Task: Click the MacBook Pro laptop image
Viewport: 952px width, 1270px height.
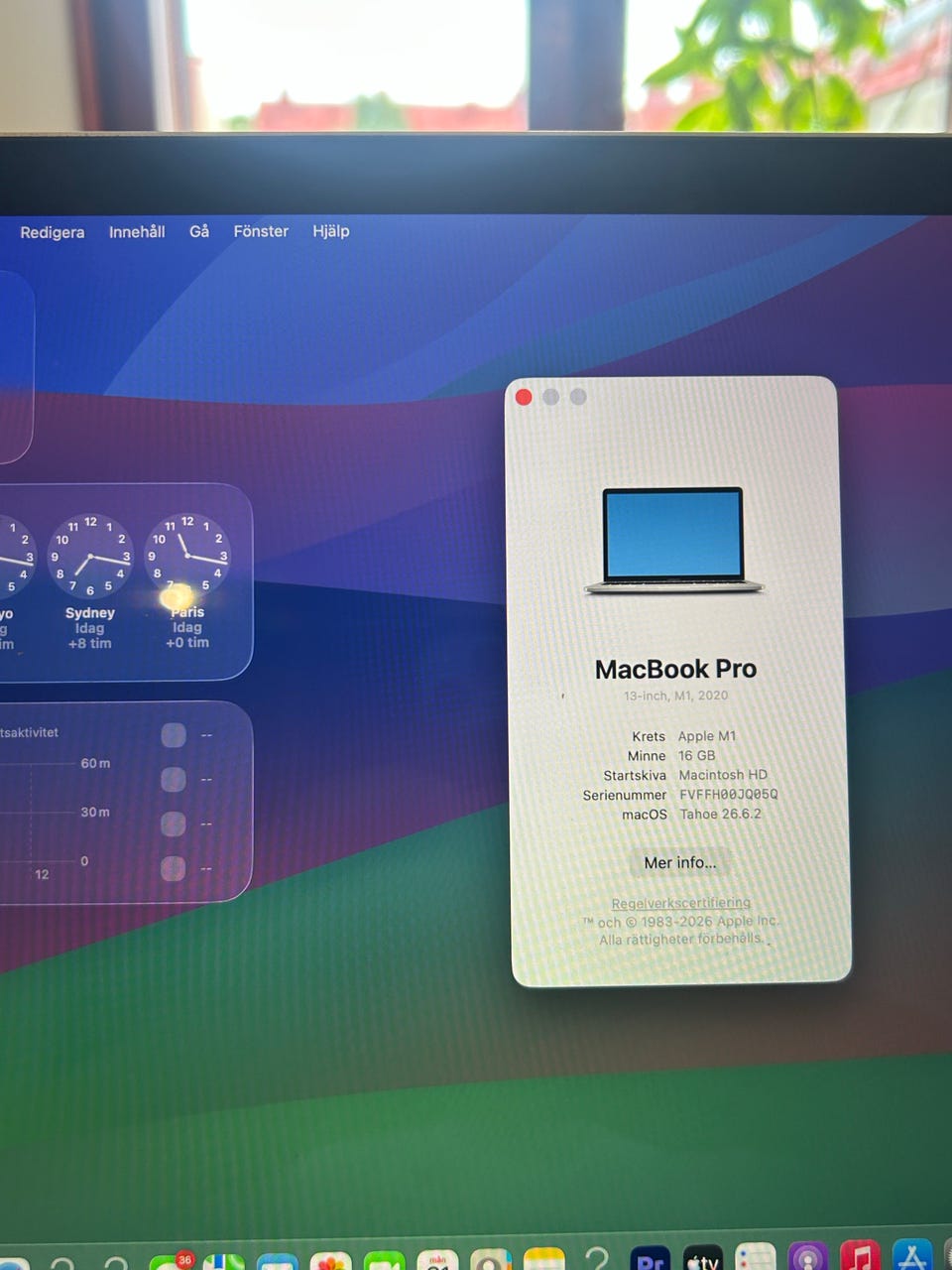Action: click(x=674, y=541)
